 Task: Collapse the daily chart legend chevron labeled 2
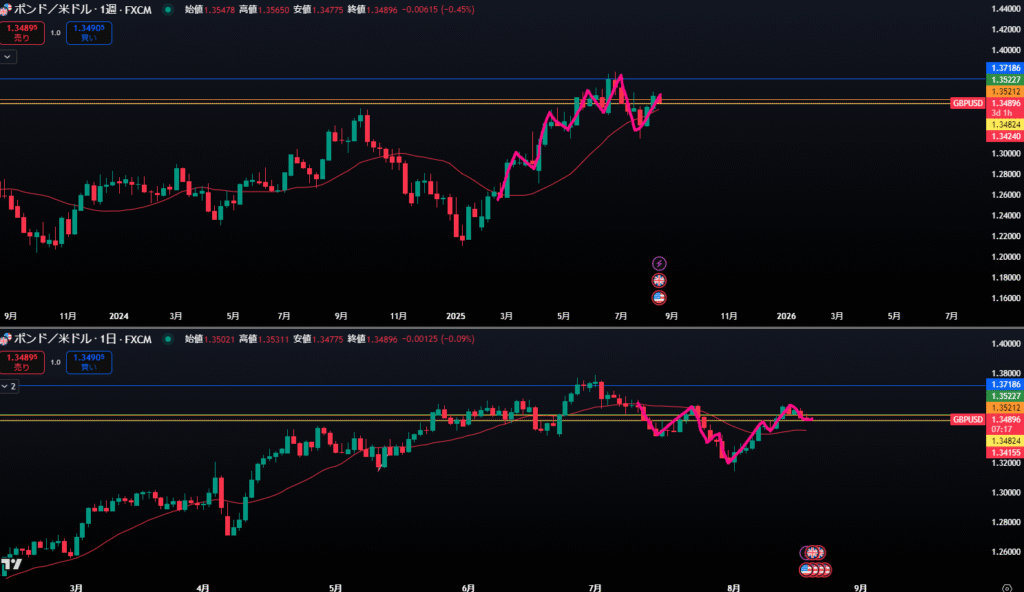tap(9, 386)
